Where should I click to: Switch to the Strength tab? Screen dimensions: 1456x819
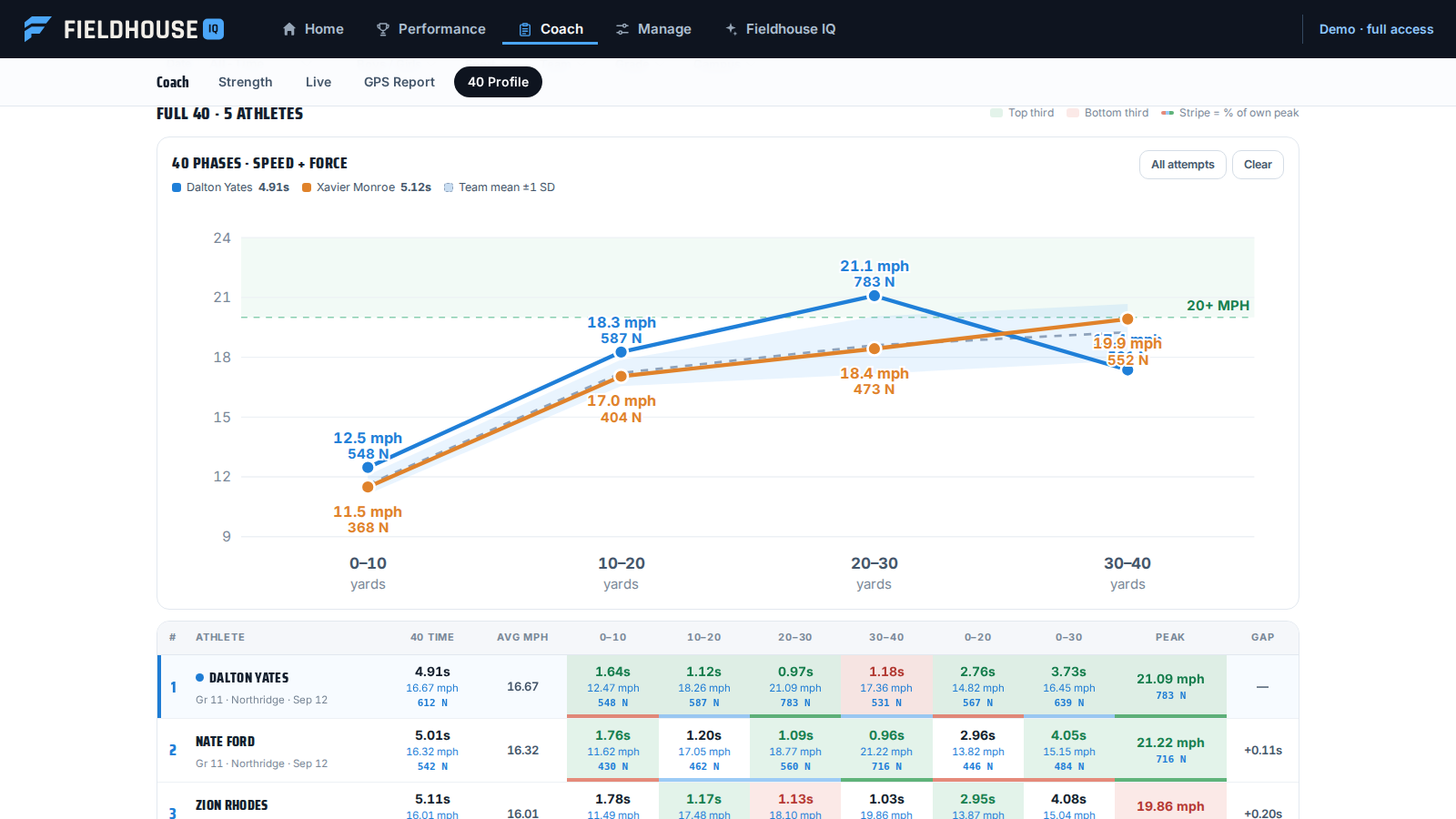click(x=245, y=82)
